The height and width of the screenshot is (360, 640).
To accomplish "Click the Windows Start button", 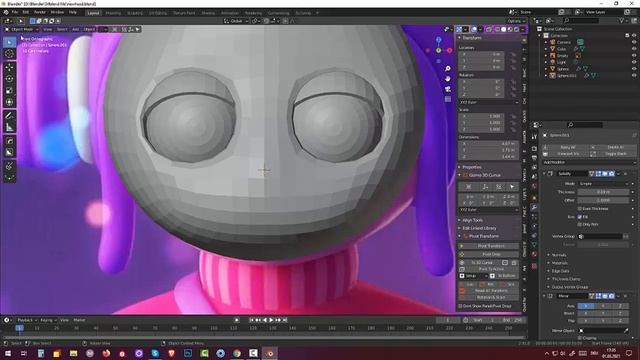I will coord(7,353).
